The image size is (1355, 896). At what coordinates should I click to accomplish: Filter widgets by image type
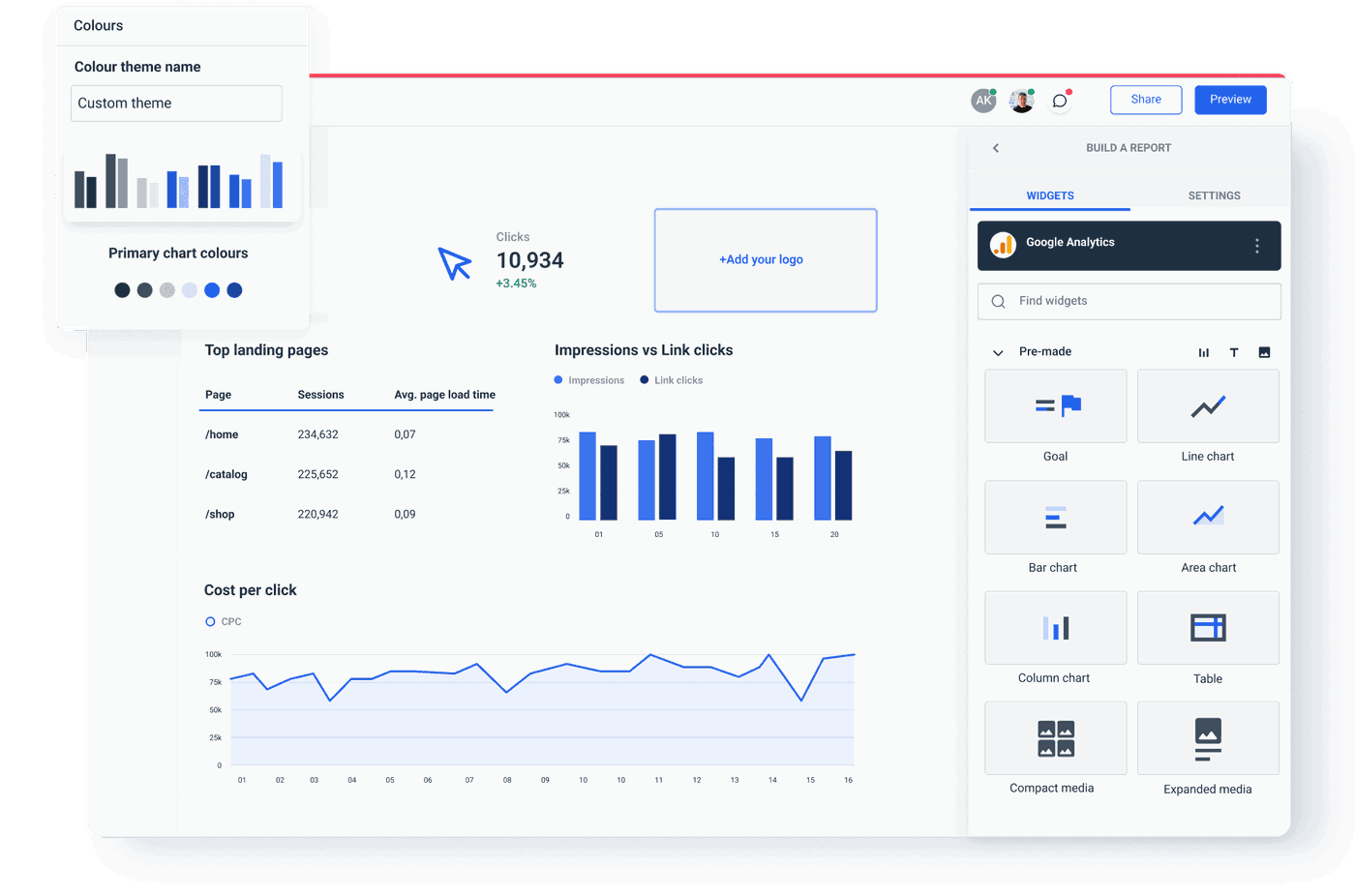(x=1264, y=352)
